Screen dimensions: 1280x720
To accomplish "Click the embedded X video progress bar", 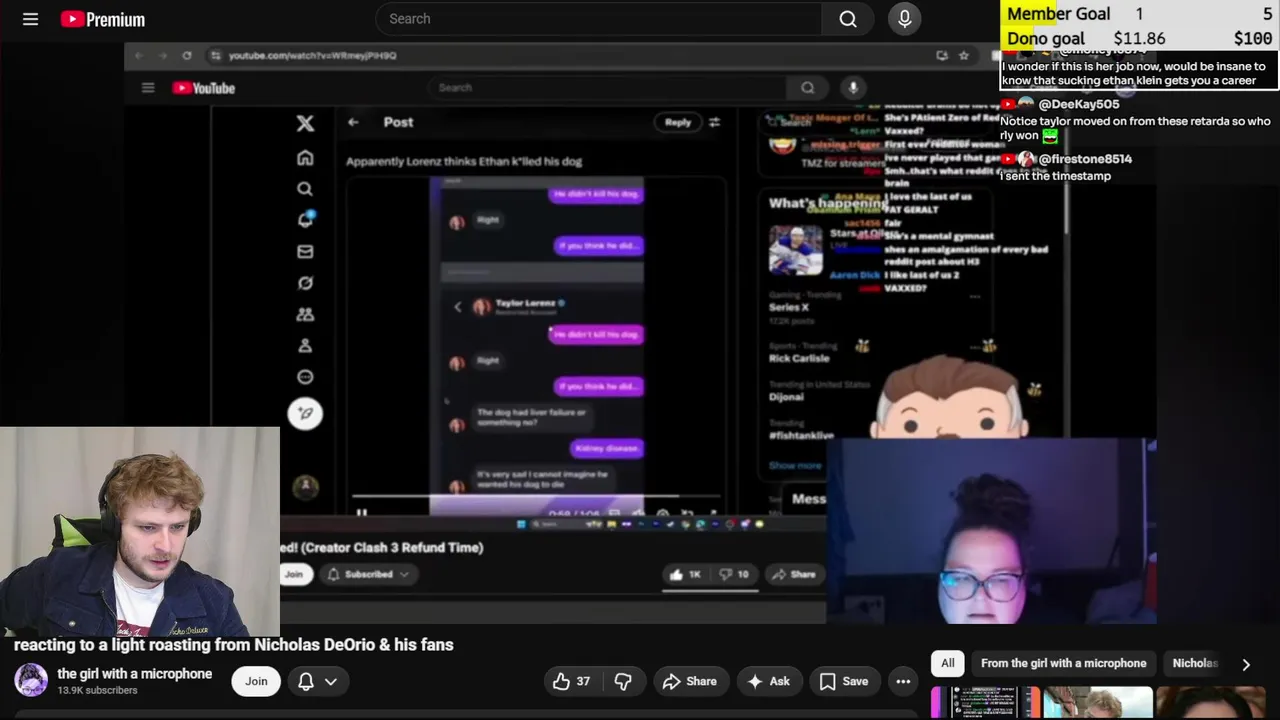I will [x=535, y=496].
